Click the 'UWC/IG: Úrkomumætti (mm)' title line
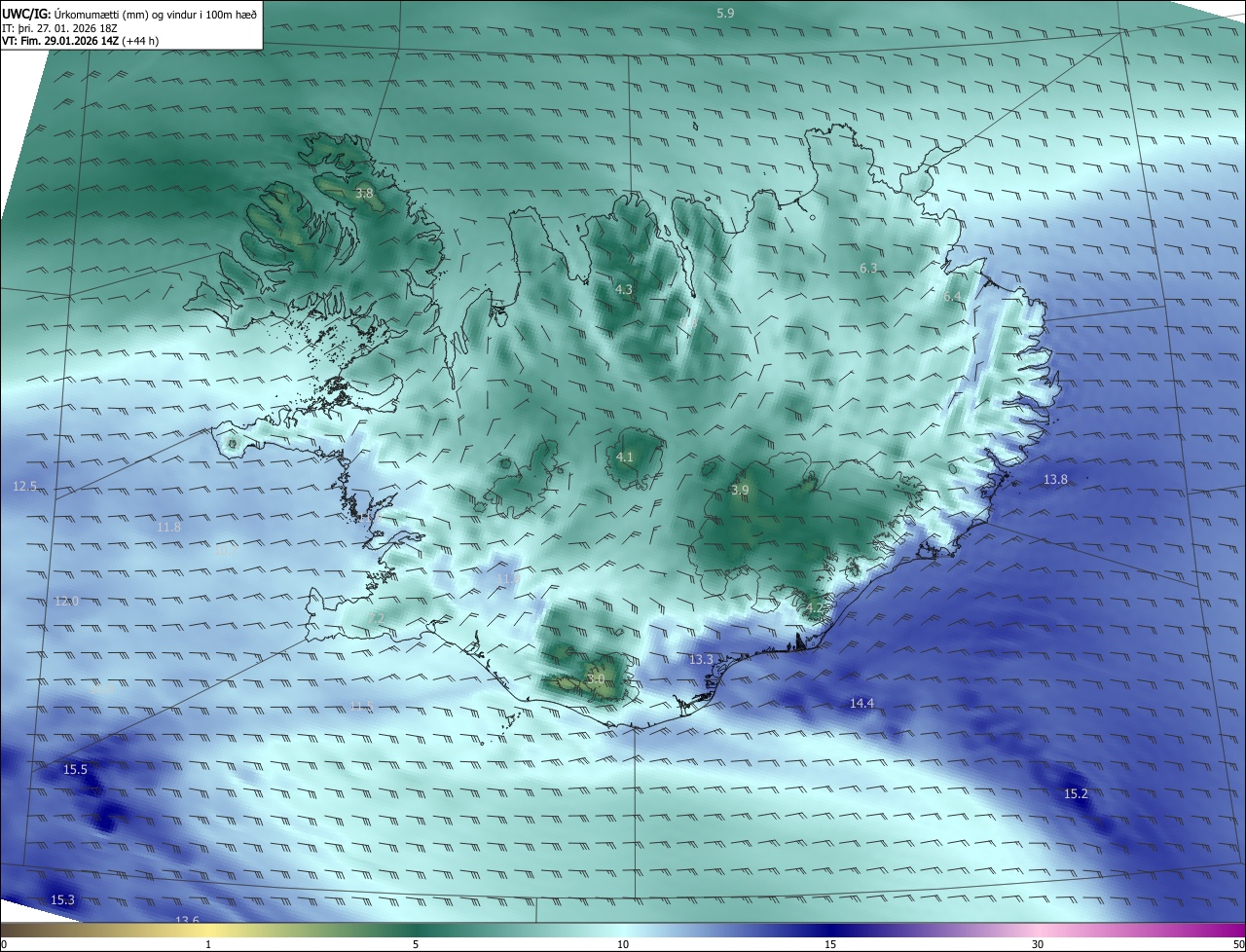This screenshot has width=1246, height=952. [129, 15]
